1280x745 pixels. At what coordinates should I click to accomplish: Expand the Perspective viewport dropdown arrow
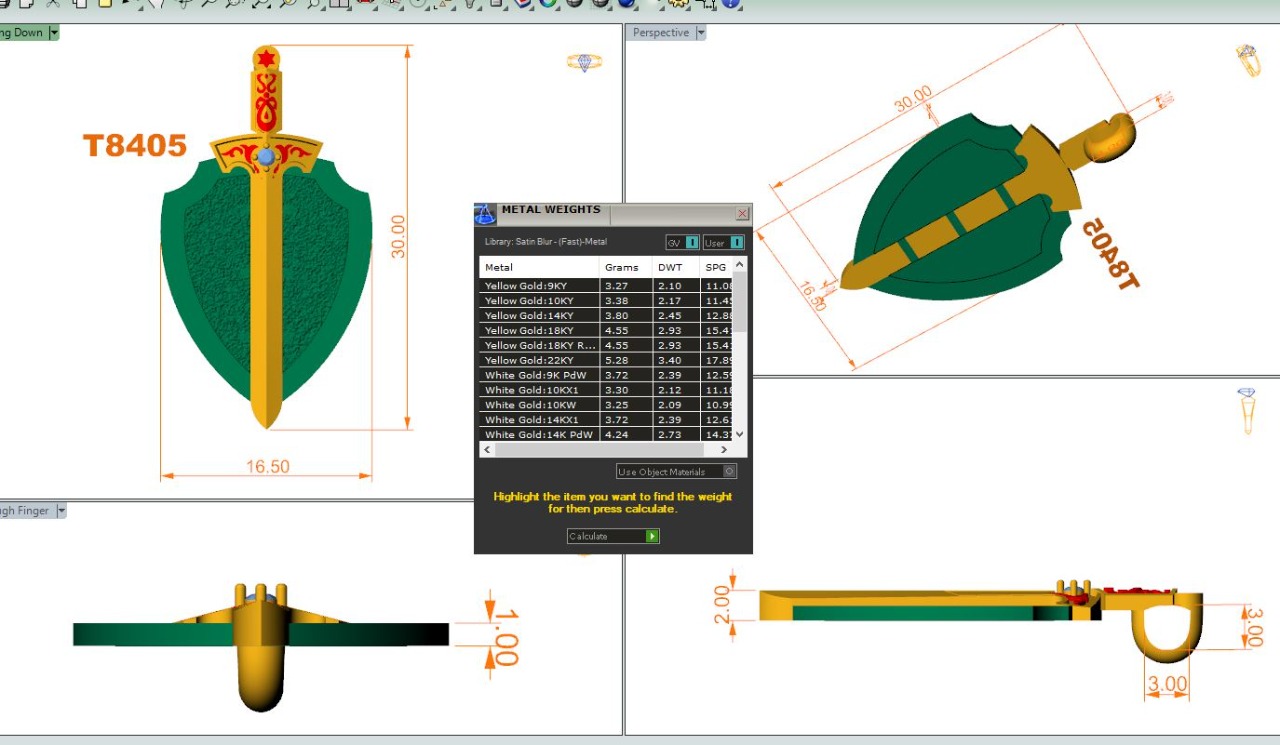pyautogui.click(x=700, y=33)
